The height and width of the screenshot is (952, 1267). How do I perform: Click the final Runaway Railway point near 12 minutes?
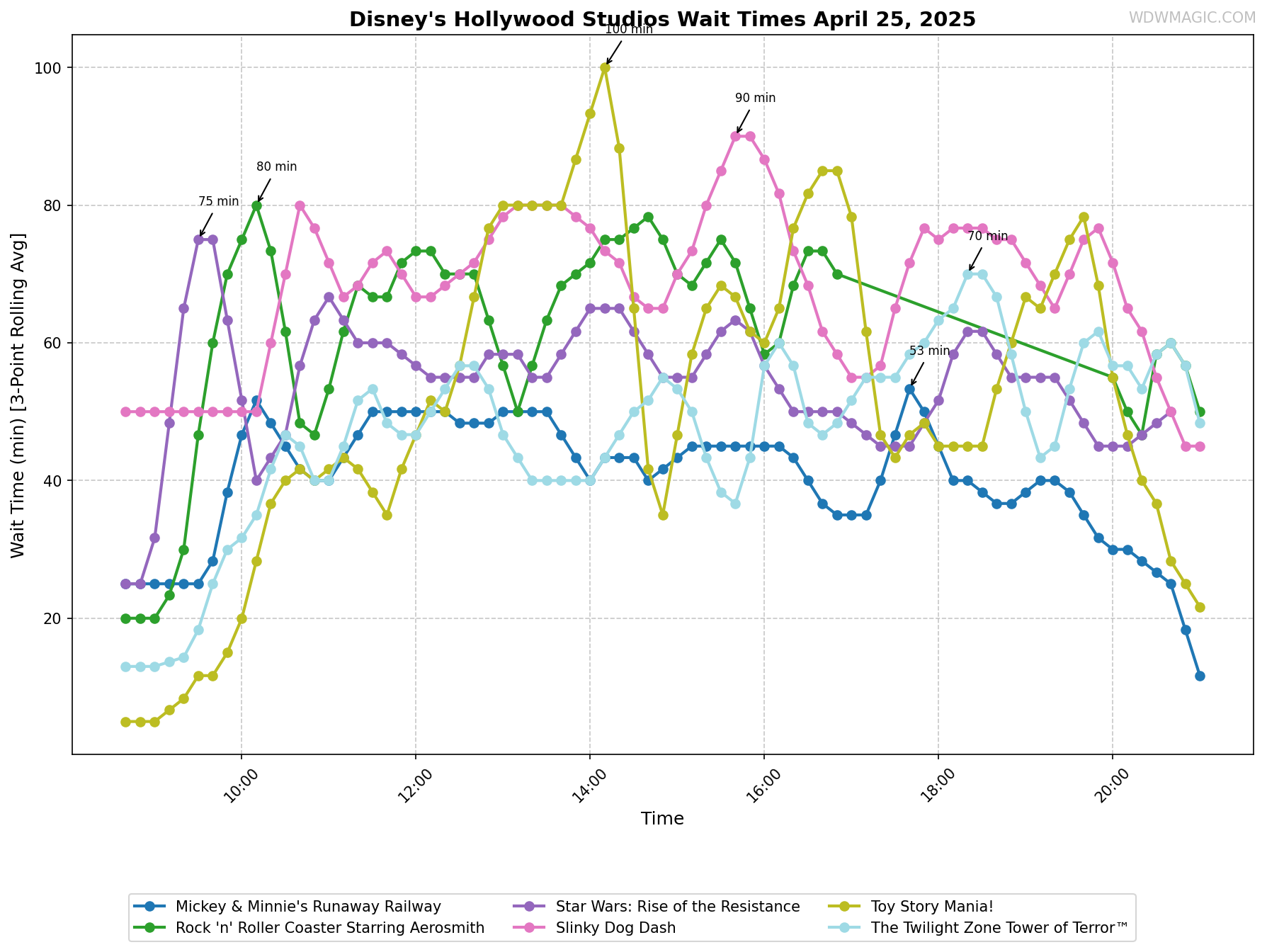1200,676
